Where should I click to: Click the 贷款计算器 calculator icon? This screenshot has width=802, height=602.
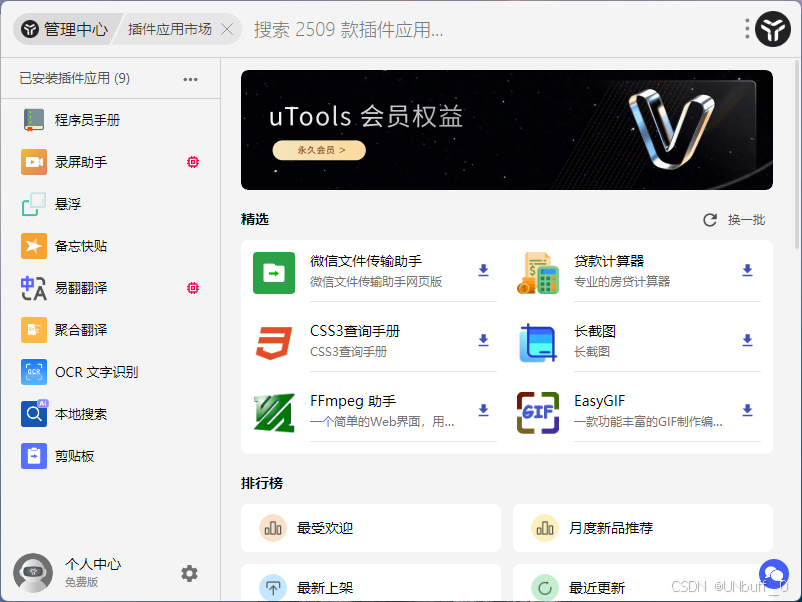click(x=538, y=273)
